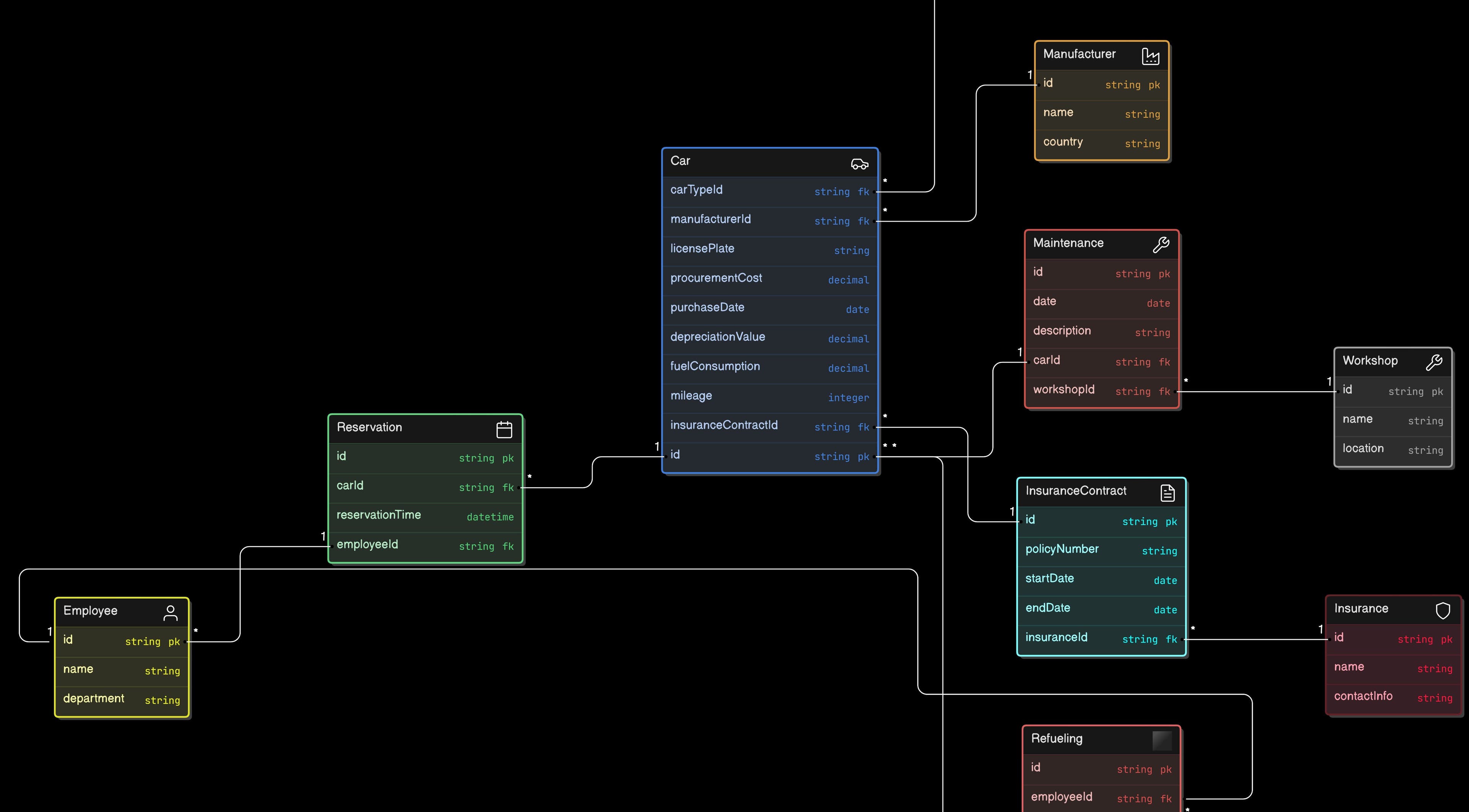Click the document icon on the InsuranceContract table
Image resolution: width=1469 pixels, height=812 pixels.
(1167, 492)
